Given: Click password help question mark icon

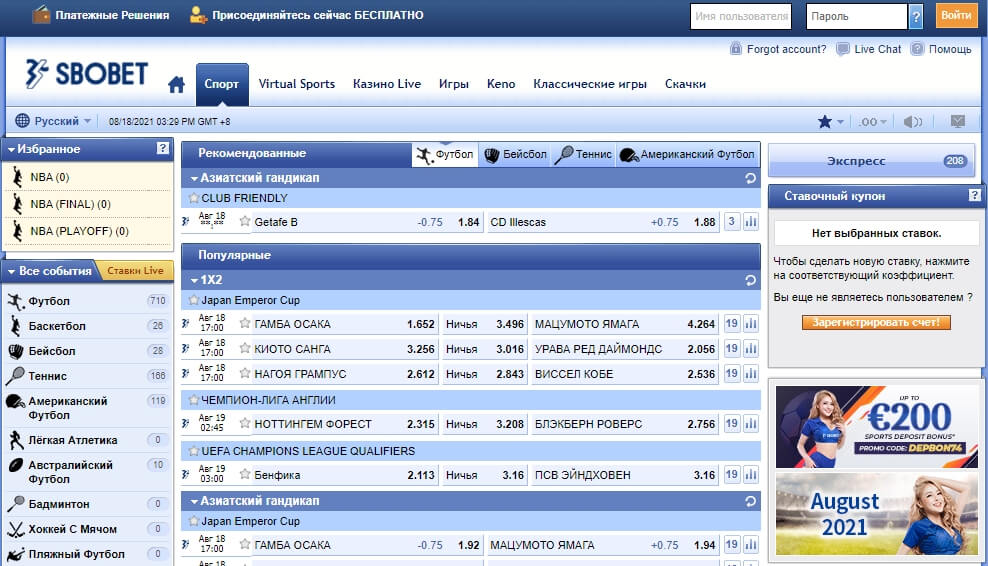Looking at the screenshot, I should coord(916,16).
